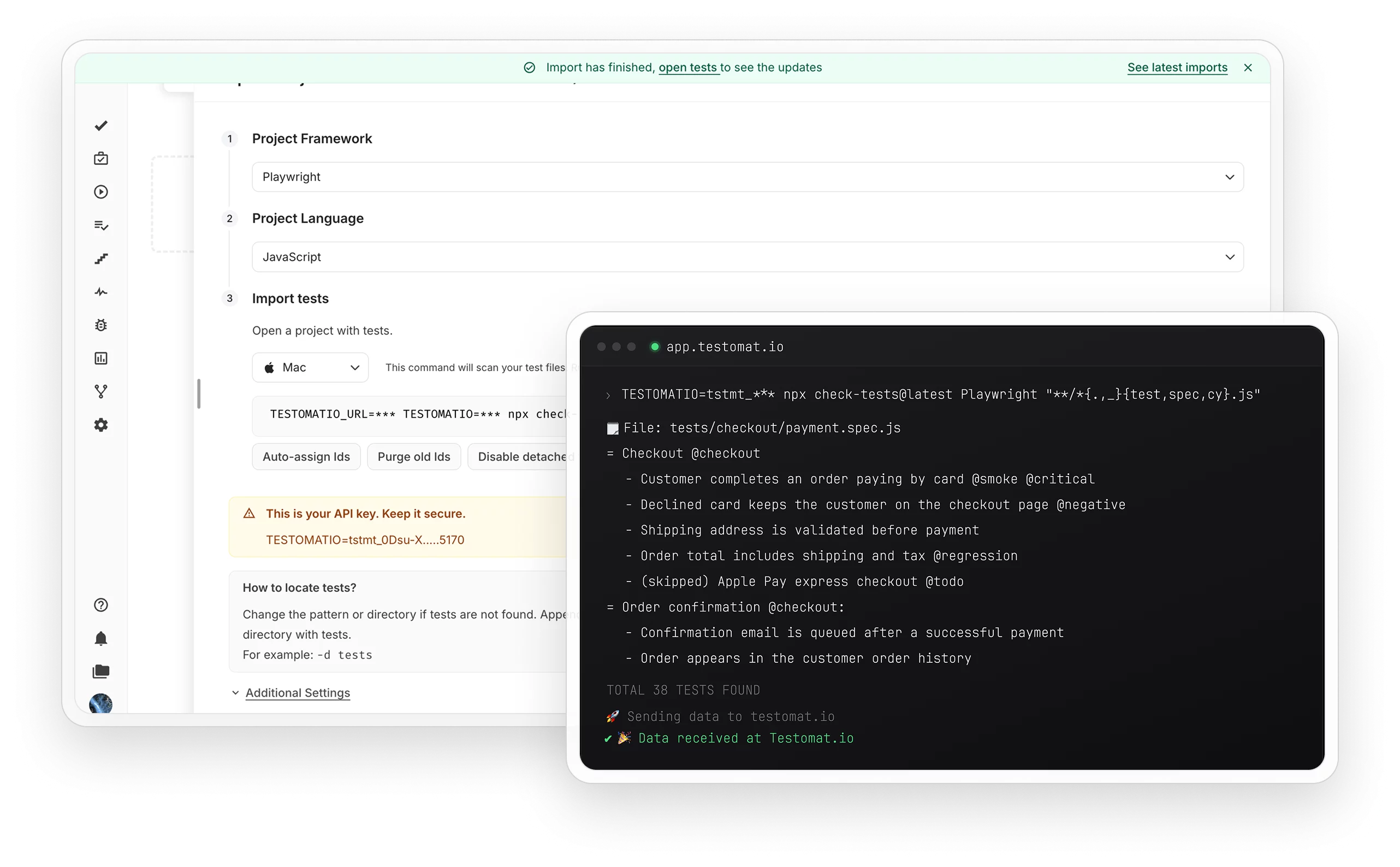This screenshot has width=1400, height=867.
Task: Click 'Shipping address is validated before payment' line
Action: 810,530
